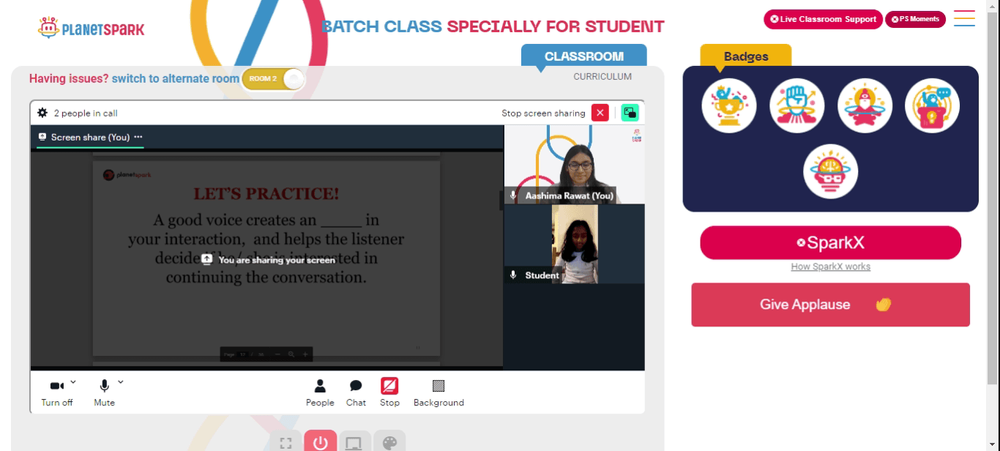Click the red power button
The width and height of the screenshot is (1000, 451).
(x=320, y=441)
